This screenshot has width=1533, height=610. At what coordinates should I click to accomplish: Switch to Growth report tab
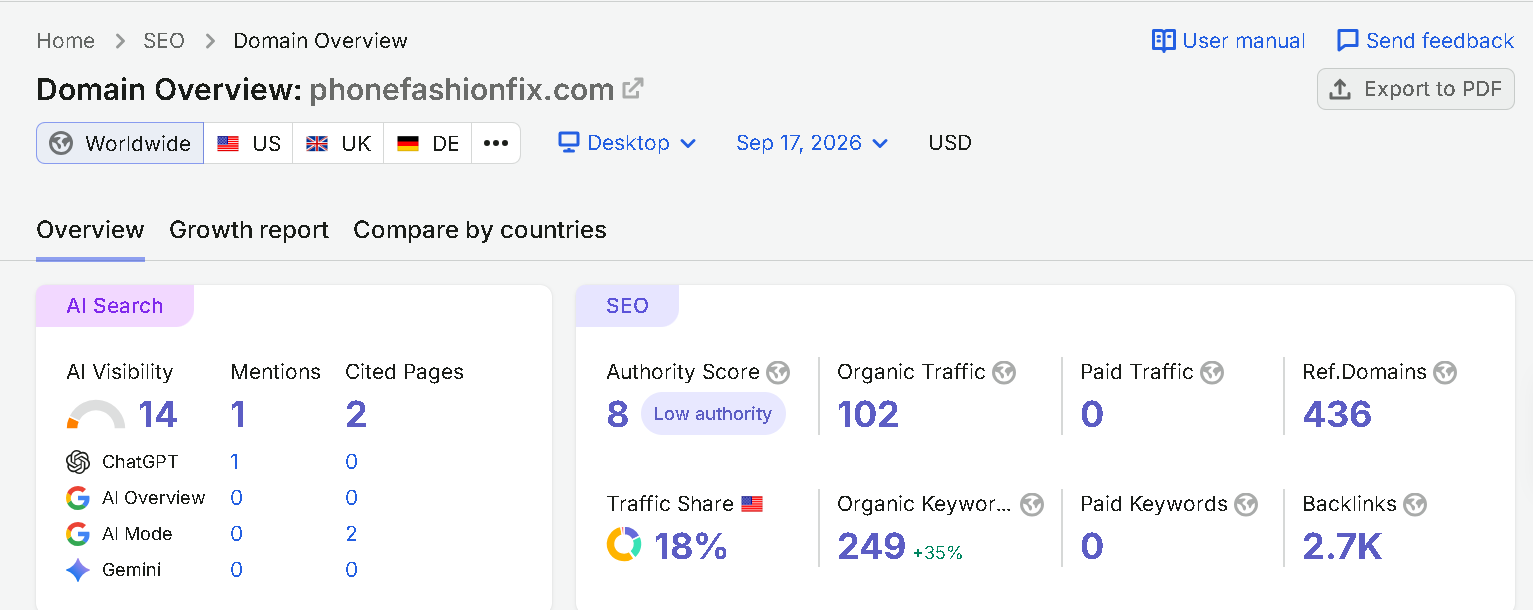pyautogui.click(x=249, y=230)
